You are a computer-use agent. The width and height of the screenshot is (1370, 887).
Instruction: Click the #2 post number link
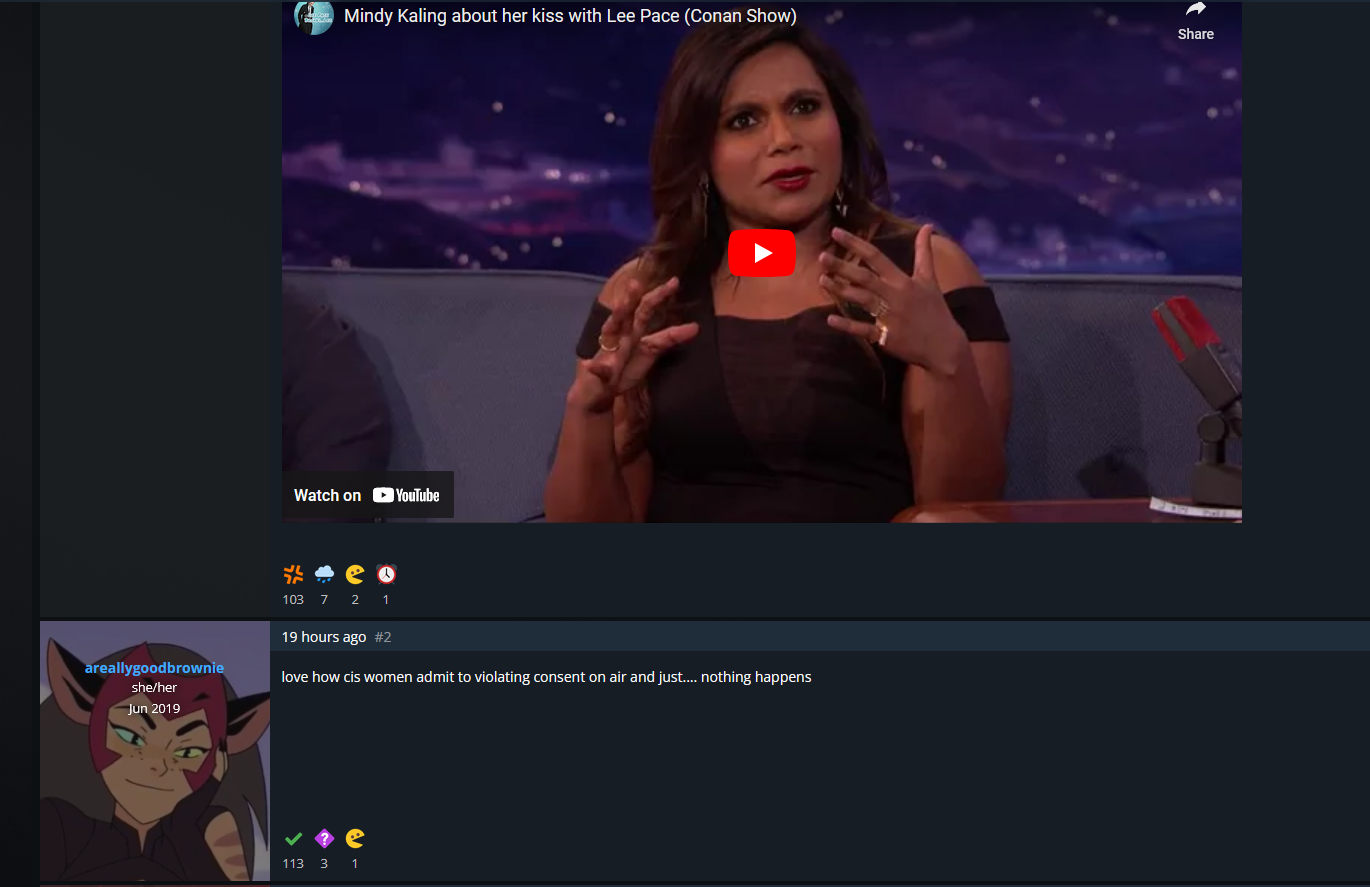click(x=383, y=637)
